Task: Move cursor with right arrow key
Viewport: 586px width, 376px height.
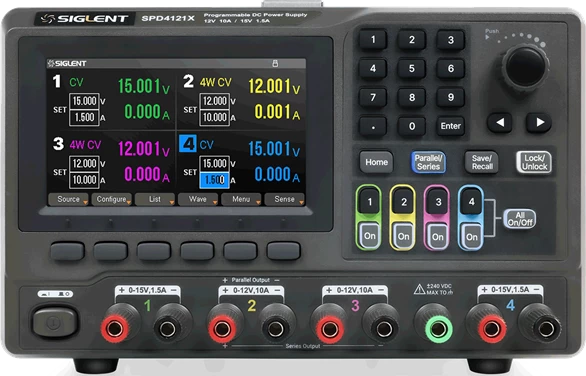Action: 539,122
